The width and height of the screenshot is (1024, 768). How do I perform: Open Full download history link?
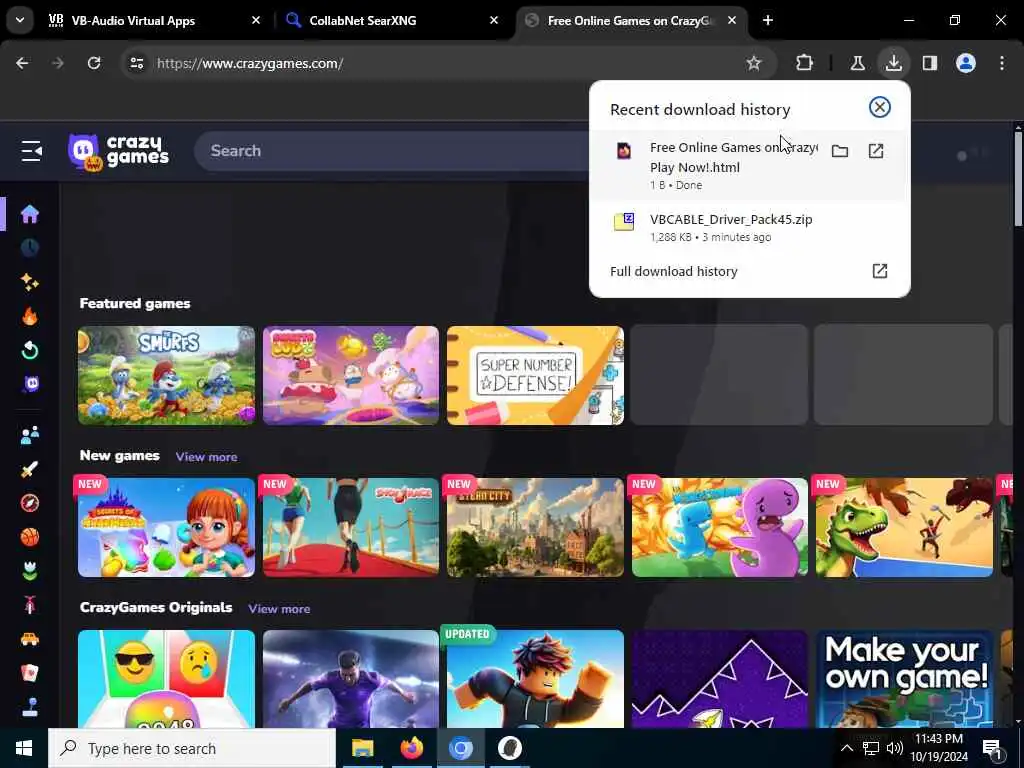(x=749, y=271)
